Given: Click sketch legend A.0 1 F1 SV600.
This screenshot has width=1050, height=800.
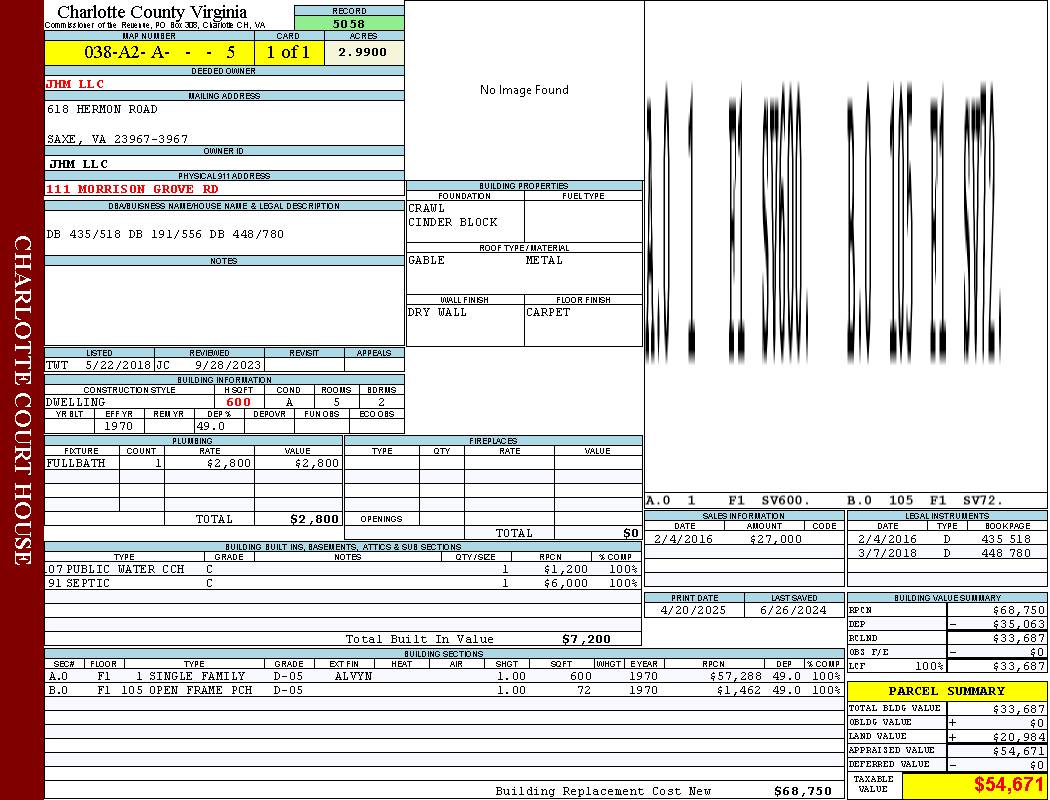Looking at the screenshot, I should pyautogui.click(x=728, y=500).
